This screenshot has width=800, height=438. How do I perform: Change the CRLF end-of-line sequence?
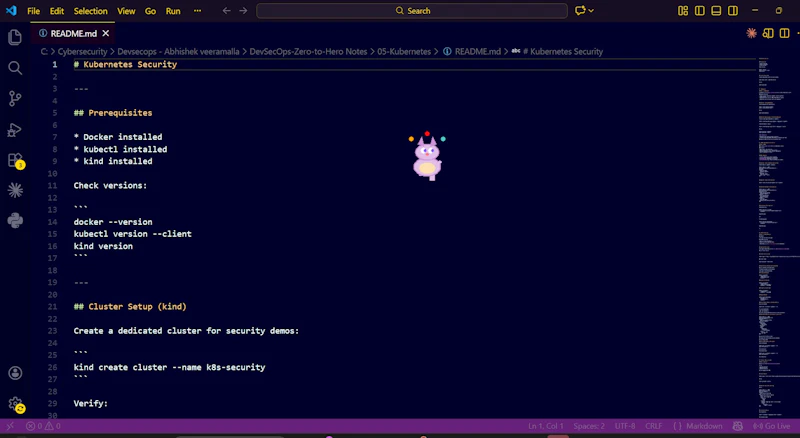(x=654, y=426)
